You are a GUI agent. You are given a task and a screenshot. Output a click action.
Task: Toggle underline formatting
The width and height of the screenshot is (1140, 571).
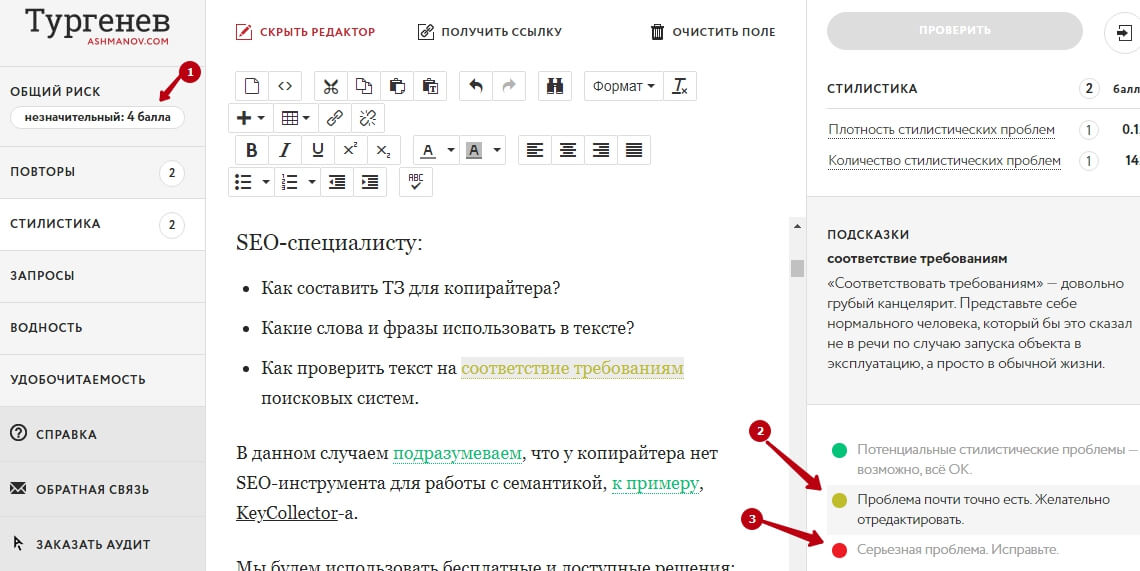[x=318, y=150]
